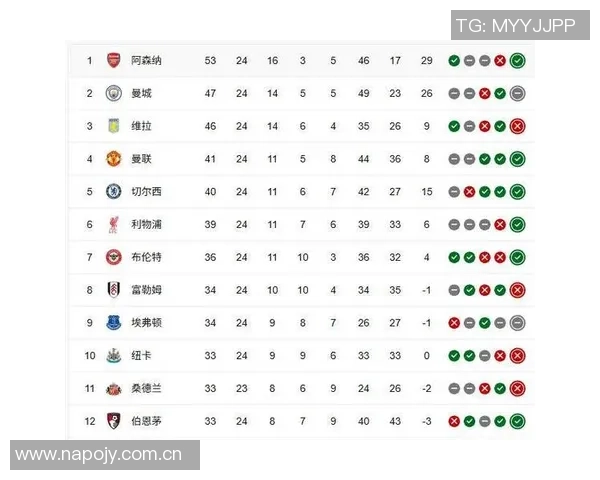The height and width of the screenshot is (480, 600).
Task: Open the Chelsea crest beside 切尔西
Action: 113,192
